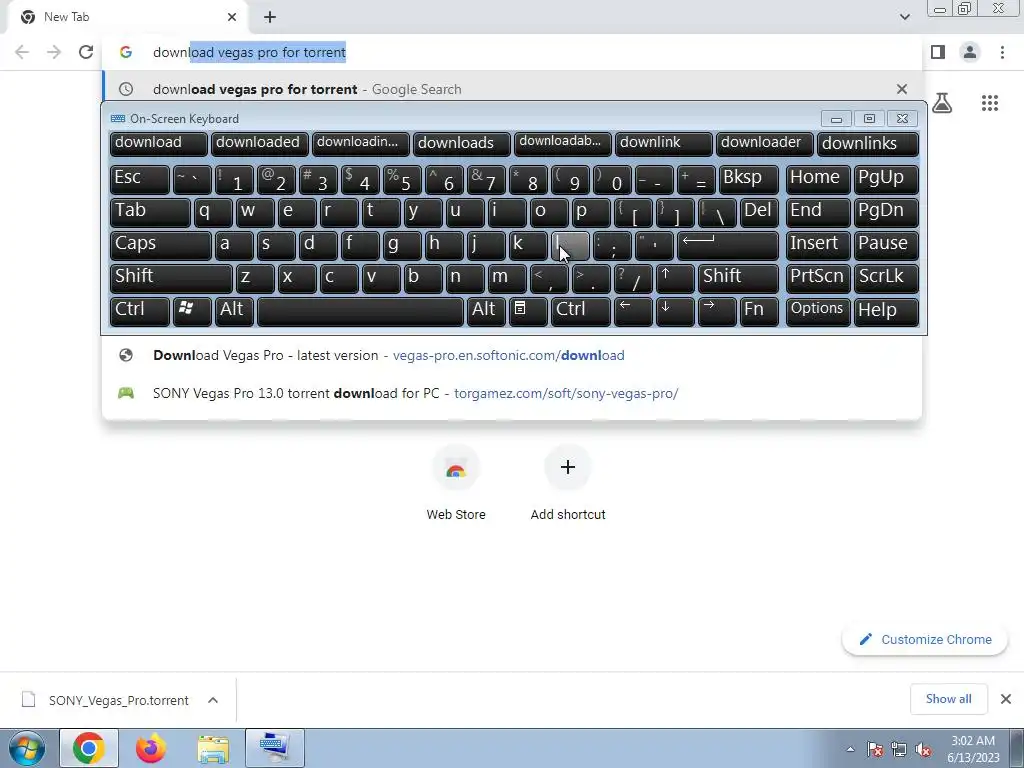Select the 'downlinks' prediction word

point(868,144)
